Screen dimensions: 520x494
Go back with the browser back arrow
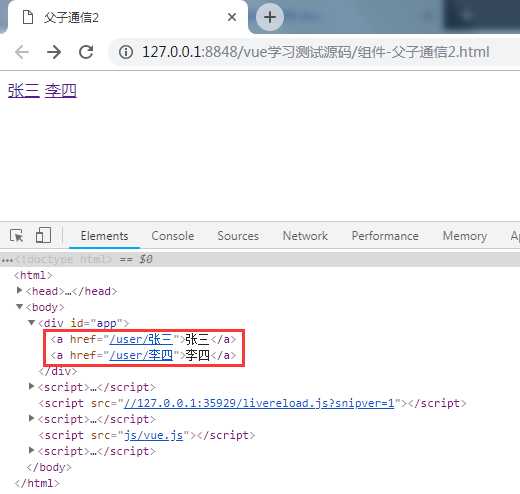coord(22,52)
